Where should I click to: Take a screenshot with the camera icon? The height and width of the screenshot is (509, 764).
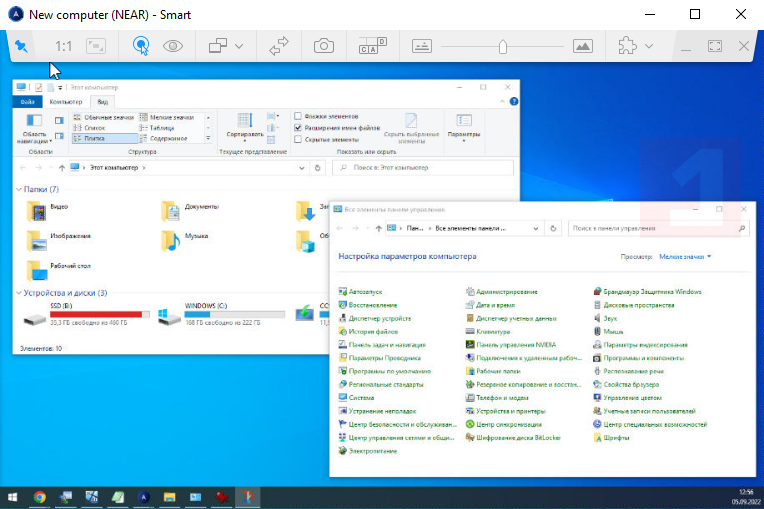324,46
